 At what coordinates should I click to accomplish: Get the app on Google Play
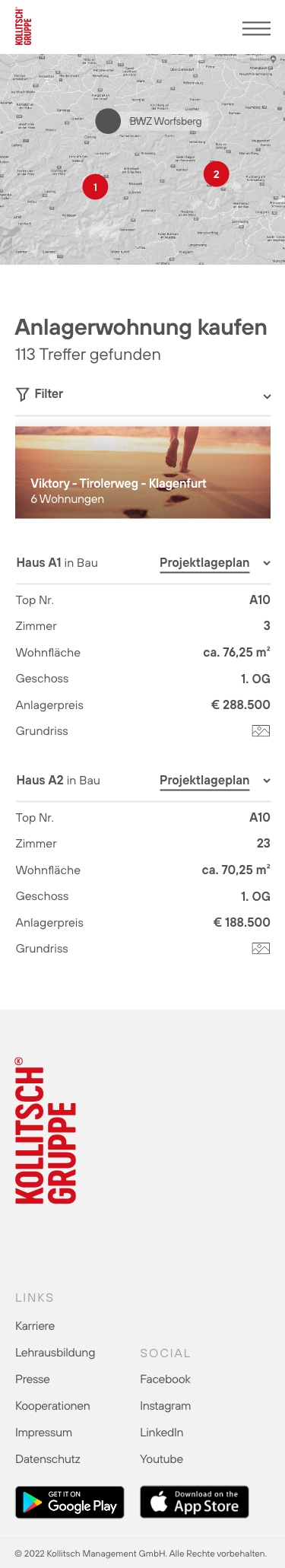click(70, 1502)
